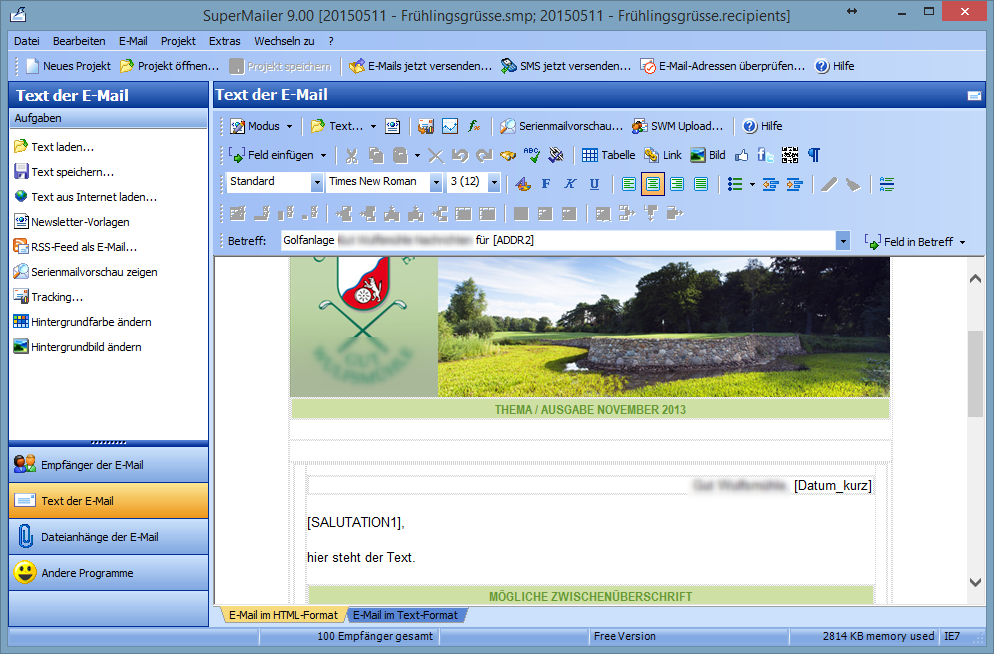Image resolution: width=994 pixels, height=654 pixels.
Task: Click the Underline formatting icon
Action: [x=594, y=184]
